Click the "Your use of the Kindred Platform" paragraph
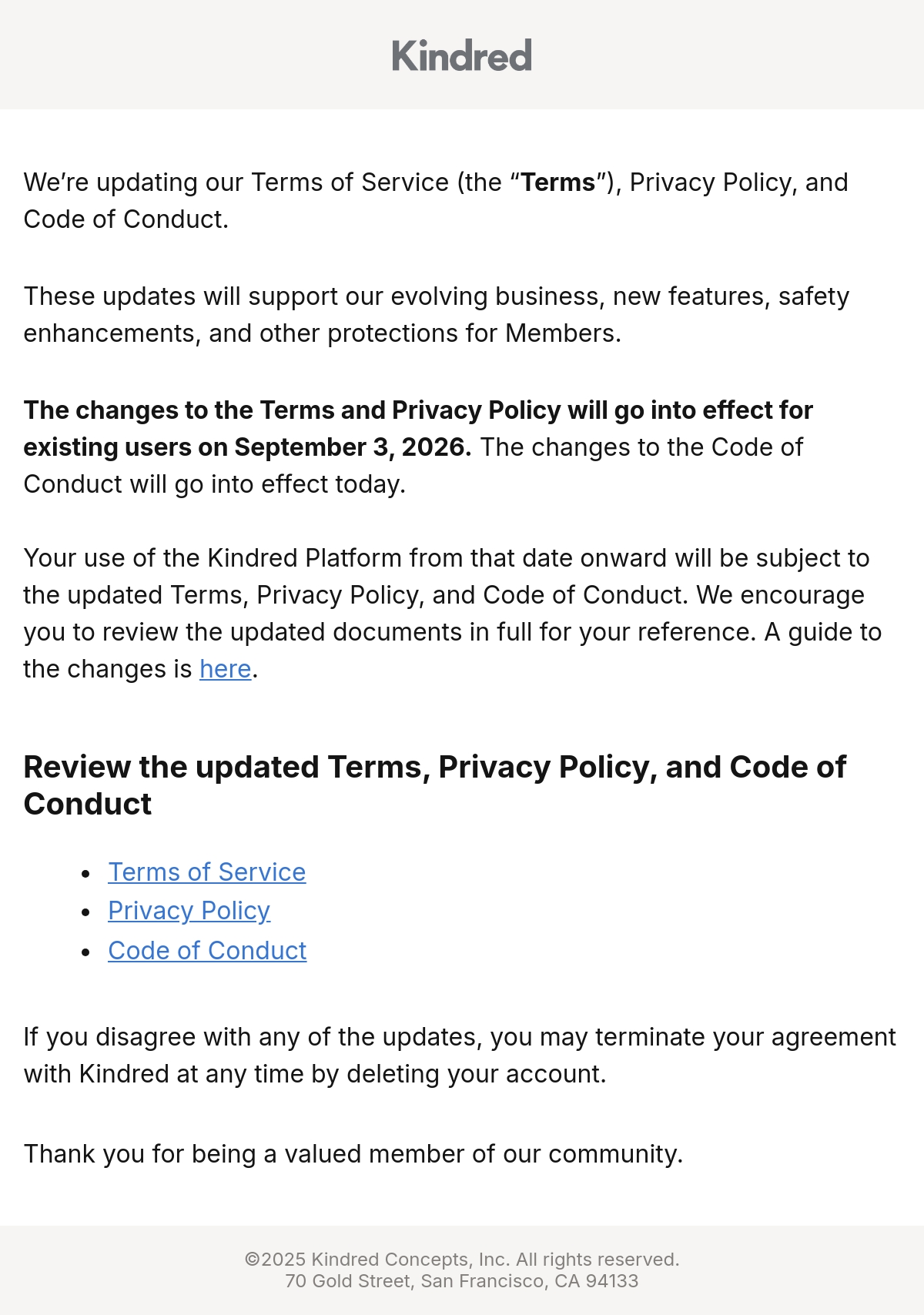Image resolution: width=924 pixels, height=1315 pixels. coord(453,614)
